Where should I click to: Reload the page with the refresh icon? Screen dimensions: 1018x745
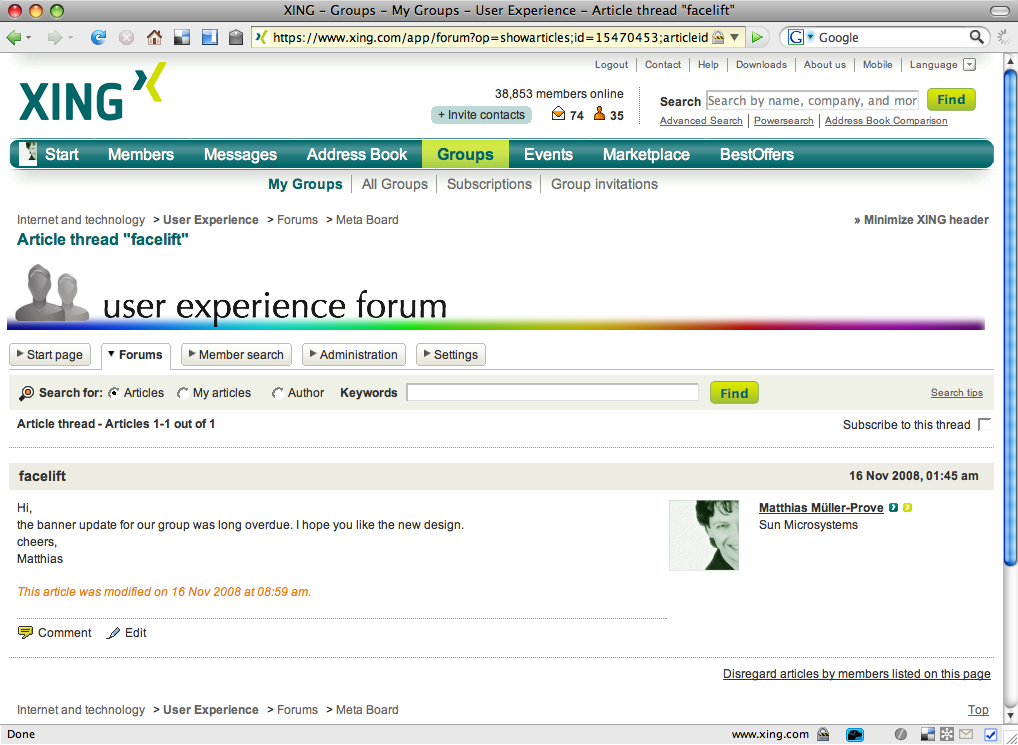click(98, 38)
